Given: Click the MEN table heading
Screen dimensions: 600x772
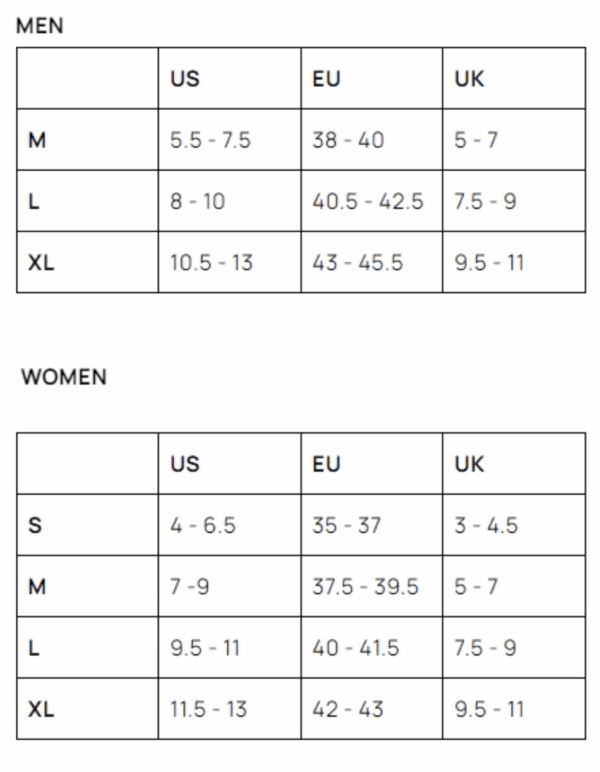Looking at the screenshot, I should 40,27.
